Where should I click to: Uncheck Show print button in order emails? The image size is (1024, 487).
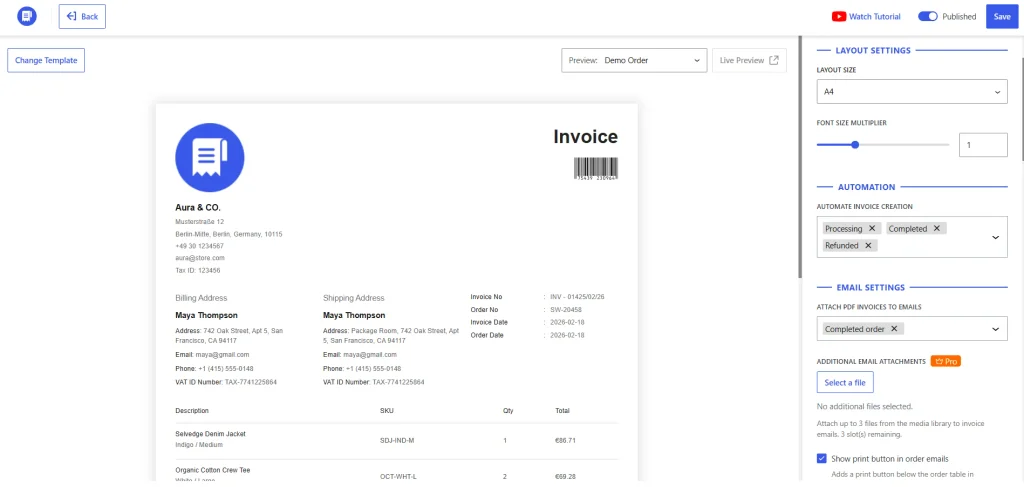pyautogui.click(x=822, y=459)
